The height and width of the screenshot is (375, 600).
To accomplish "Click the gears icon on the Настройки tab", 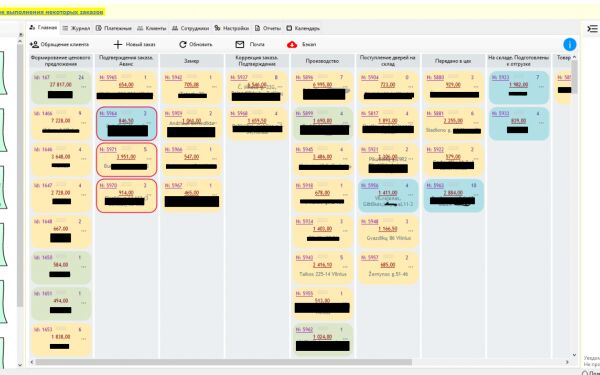I will 217,28.
